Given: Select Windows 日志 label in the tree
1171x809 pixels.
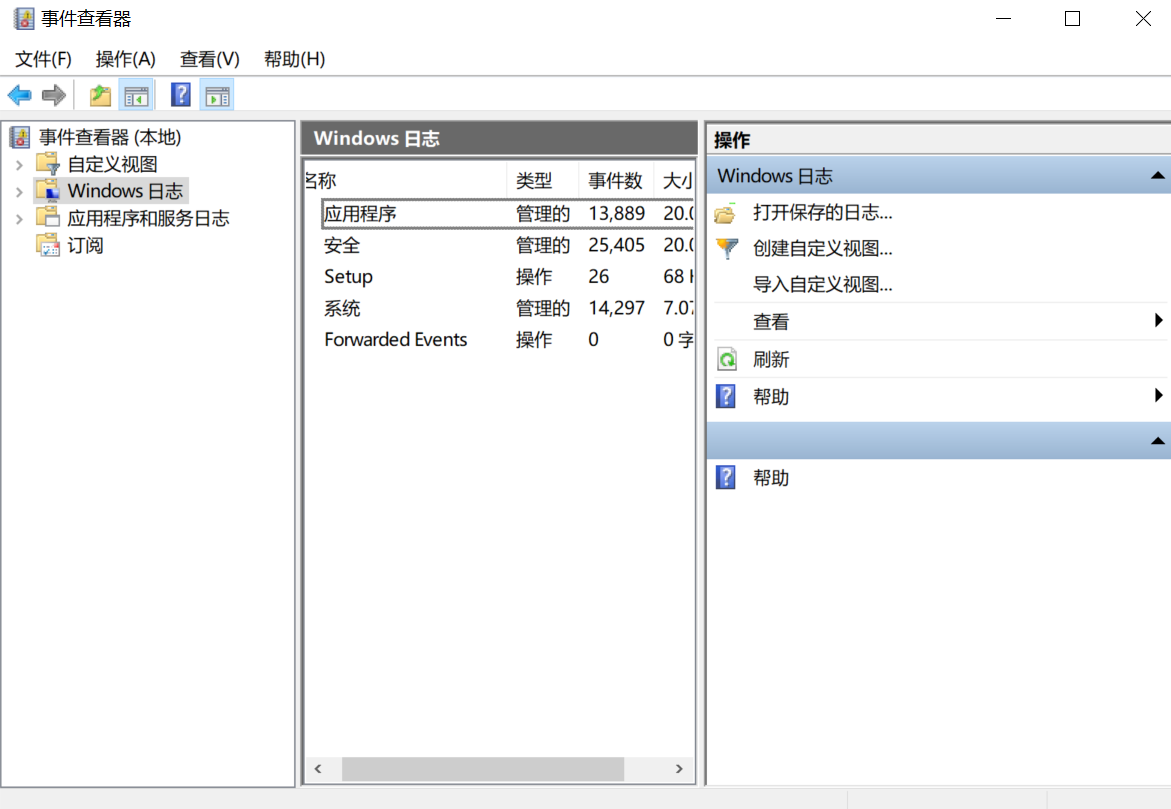Looking at the screenshot, I should tap(125, 191).
